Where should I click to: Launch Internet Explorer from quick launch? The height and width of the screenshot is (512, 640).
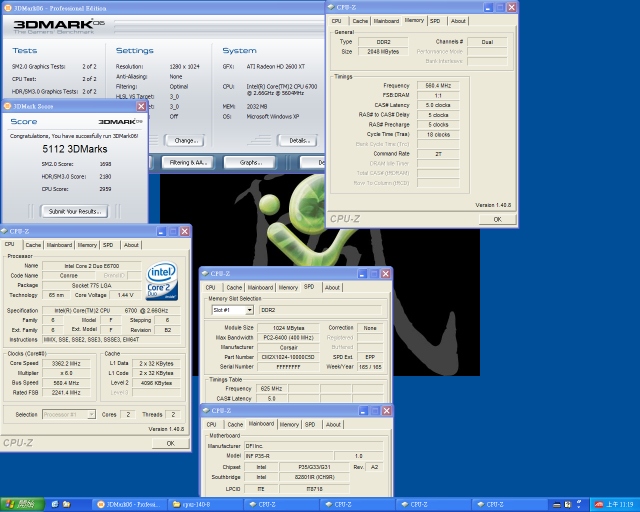coord(55,504)
